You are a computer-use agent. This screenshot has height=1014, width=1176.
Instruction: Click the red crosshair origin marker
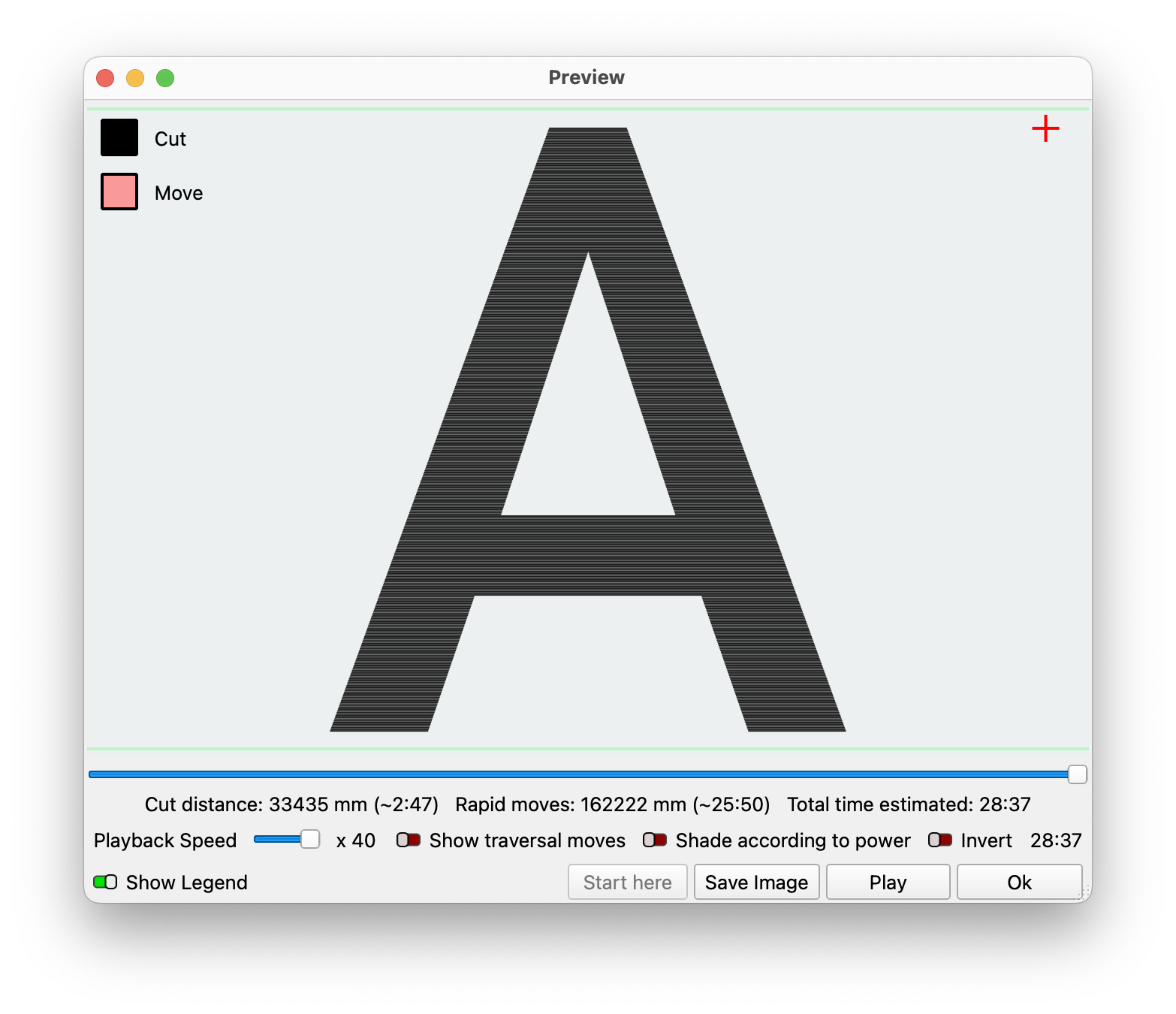(x=1045, y=129)
